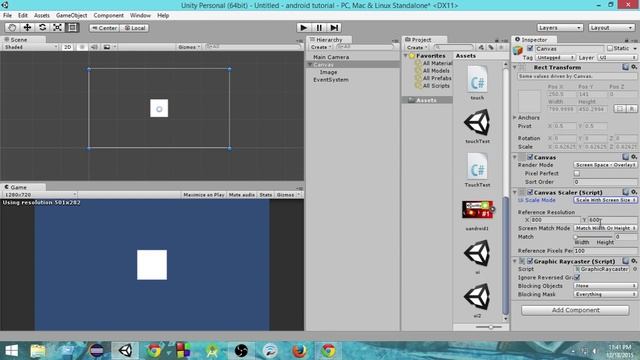This screenshot has height=360, width=640.
Task: Open the Layout dropdown
Action: (x=611, y=28)
